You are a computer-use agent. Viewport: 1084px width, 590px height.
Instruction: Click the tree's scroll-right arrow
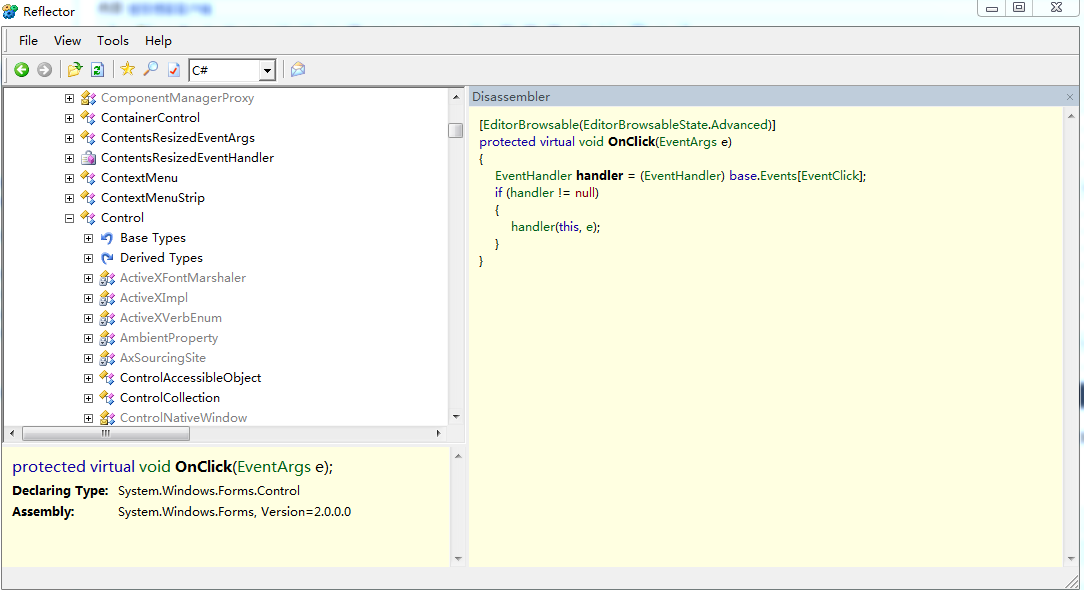438,434
